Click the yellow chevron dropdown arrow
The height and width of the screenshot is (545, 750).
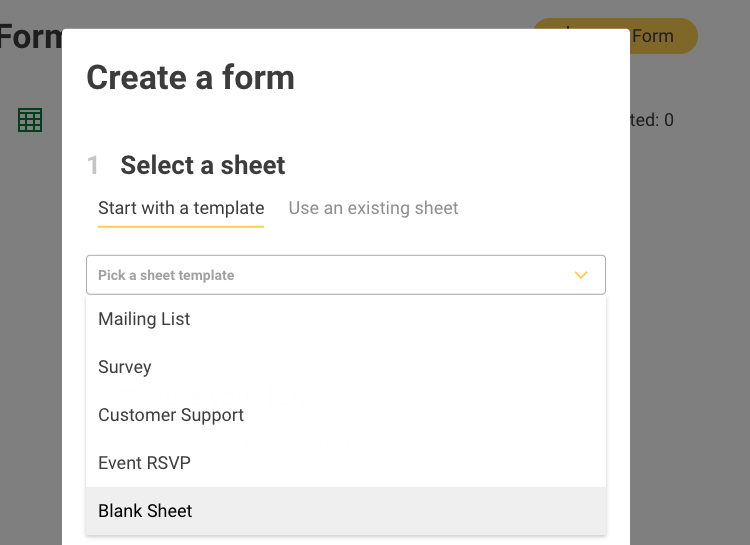tap(581, 275)
